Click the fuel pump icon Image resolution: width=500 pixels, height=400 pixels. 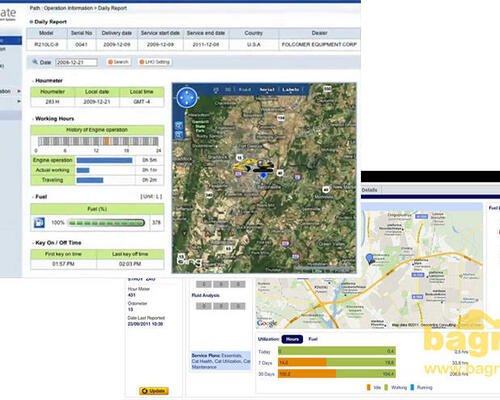39,222
